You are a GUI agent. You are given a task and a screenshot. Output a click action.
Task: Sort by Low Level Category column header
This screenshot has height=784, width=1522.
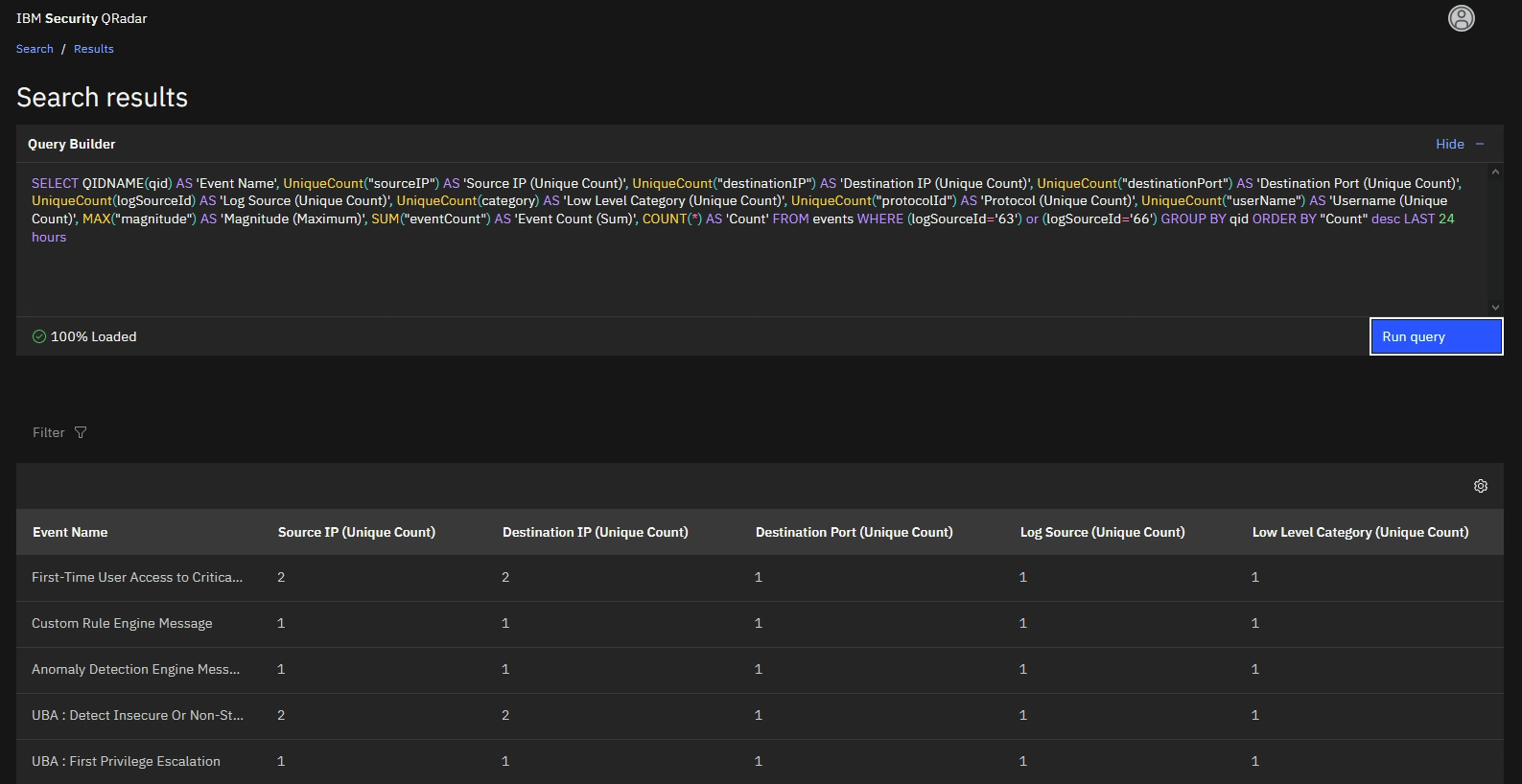click(x=1359, y=532)
